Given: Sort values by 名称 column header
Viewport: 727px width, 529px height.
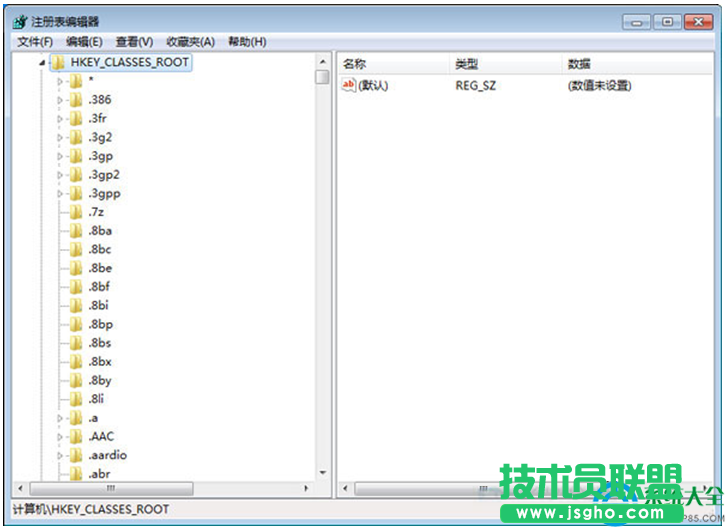Looking at the screenshot, I should [x=355, y=64].
